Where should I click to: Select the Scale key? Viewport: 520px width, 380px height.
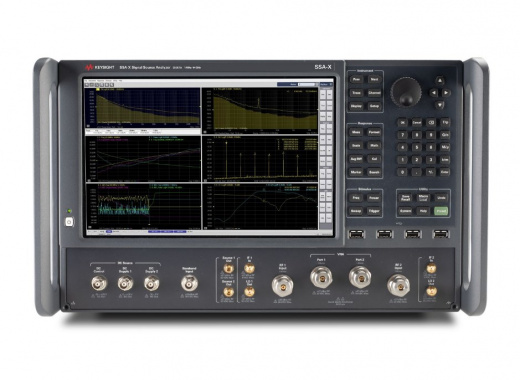coord(356,146)
